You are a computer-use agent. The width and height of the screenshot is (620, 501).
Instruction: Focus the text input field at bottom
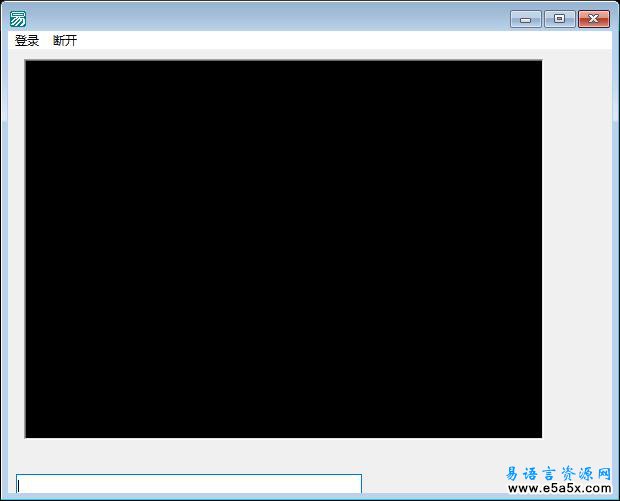click(189, 484)
